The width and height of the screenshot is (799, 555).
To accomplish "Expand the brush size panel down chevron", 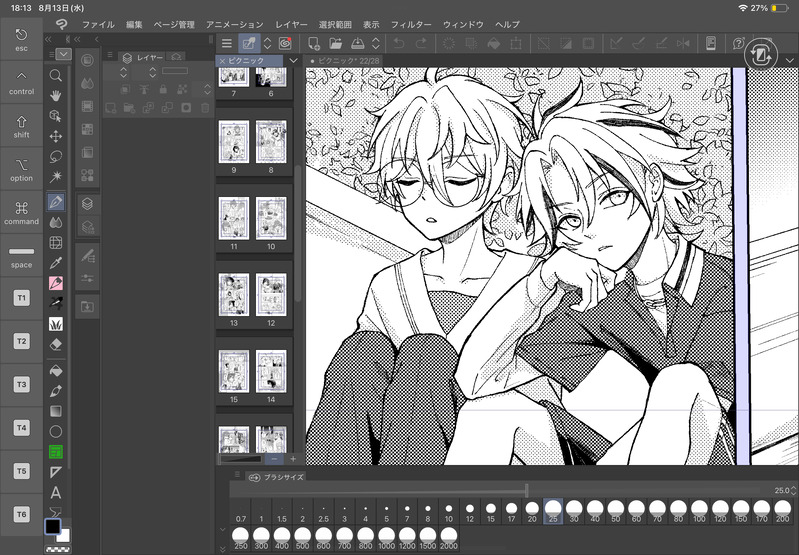I will pyautogui.click(x=223, y=530).
